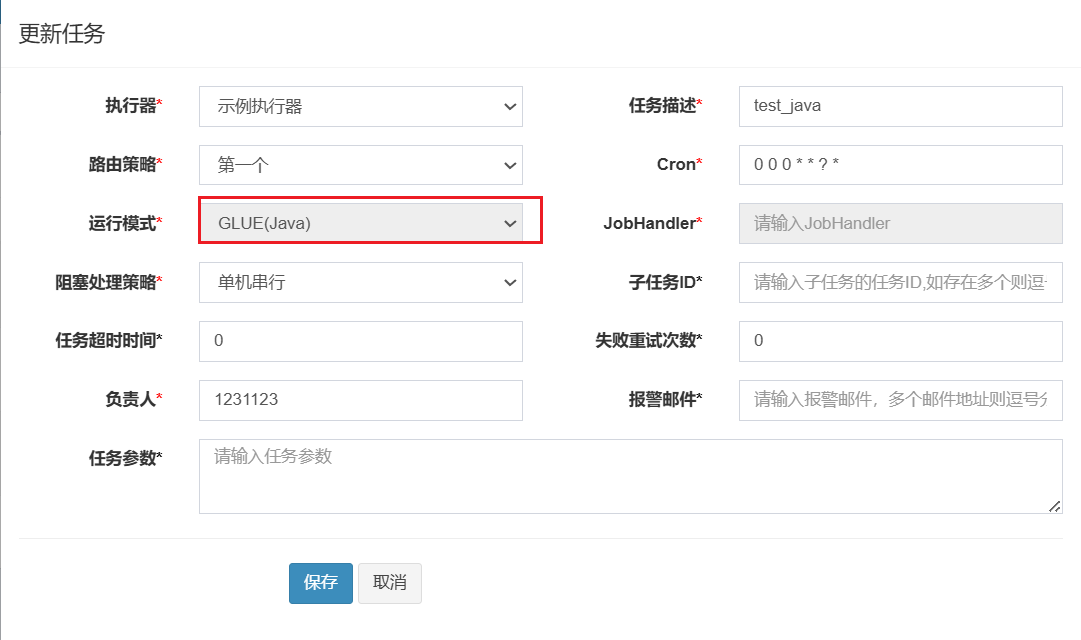Screen dimensions: 1081x640
Task: Focus the 报警邮件 input box
Action: 900,400
